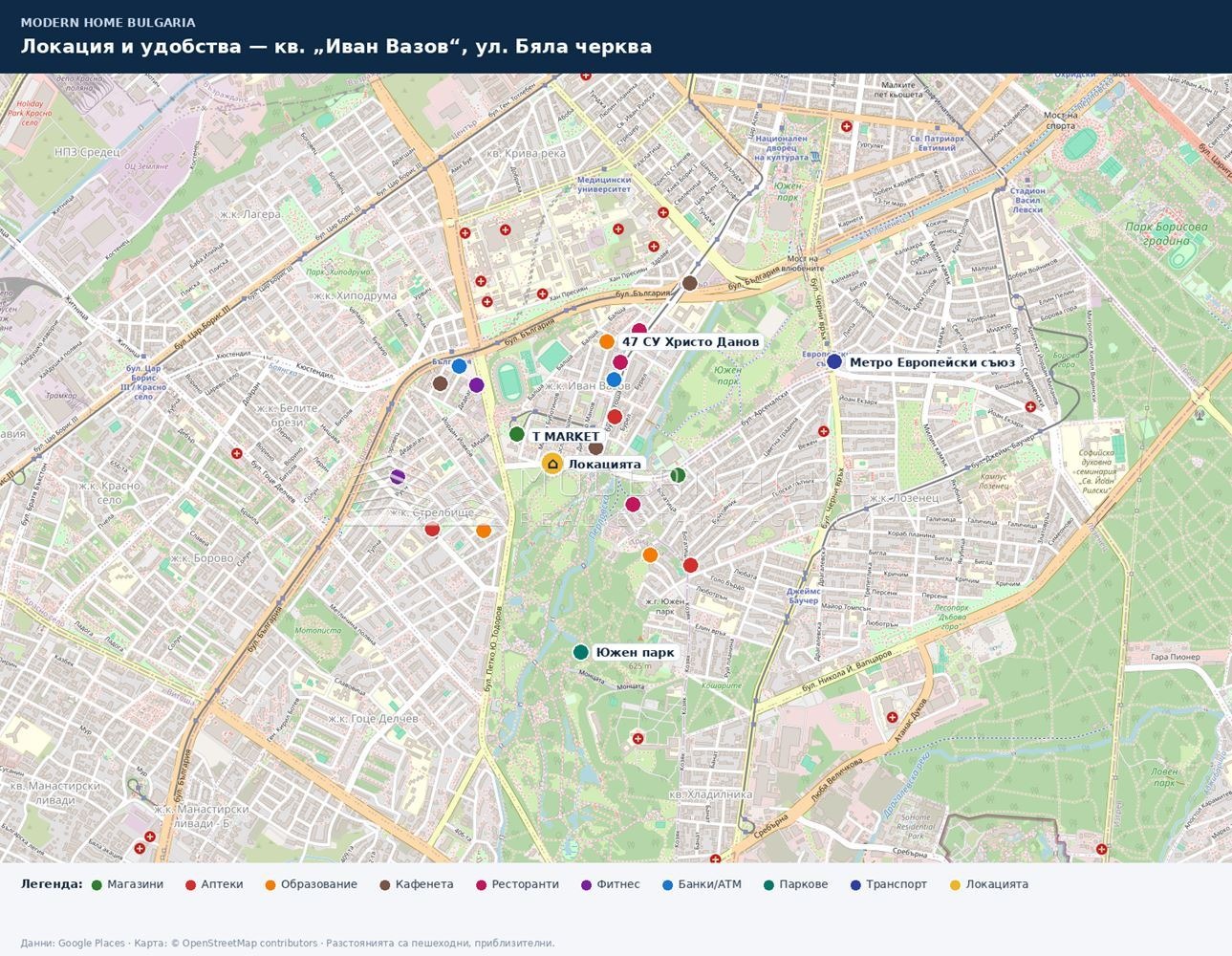Image resolution: width=1232 pixels, height=956 pixels.
Task: Click the Фитнес legend label
Action: 618,884
